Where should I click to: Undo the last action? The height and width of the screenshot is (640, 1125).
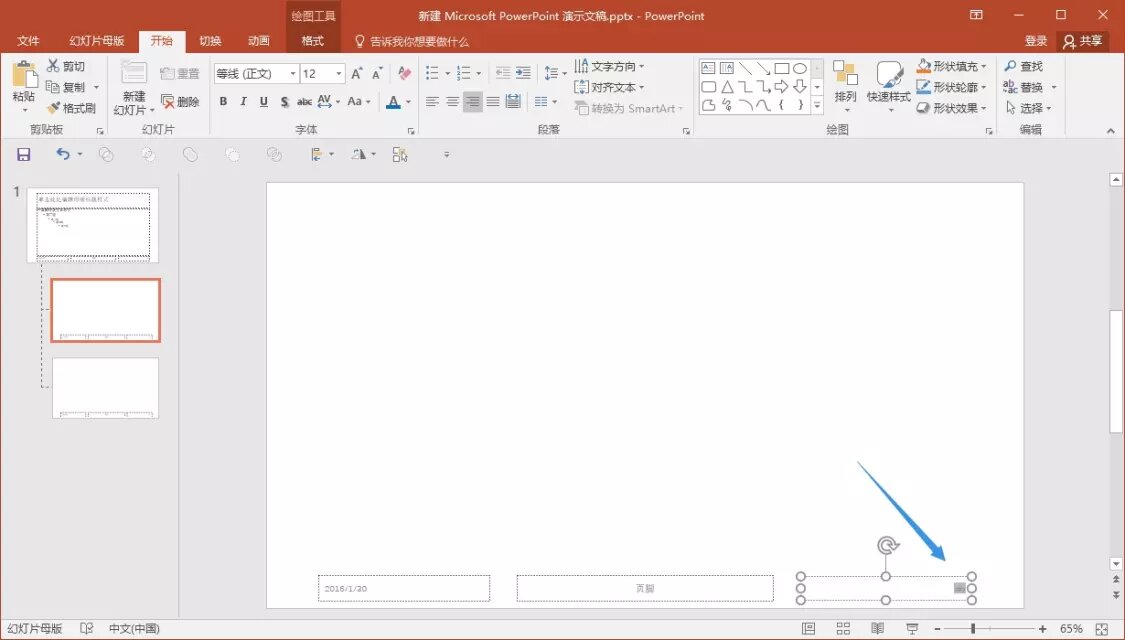[x=63, y=154]
